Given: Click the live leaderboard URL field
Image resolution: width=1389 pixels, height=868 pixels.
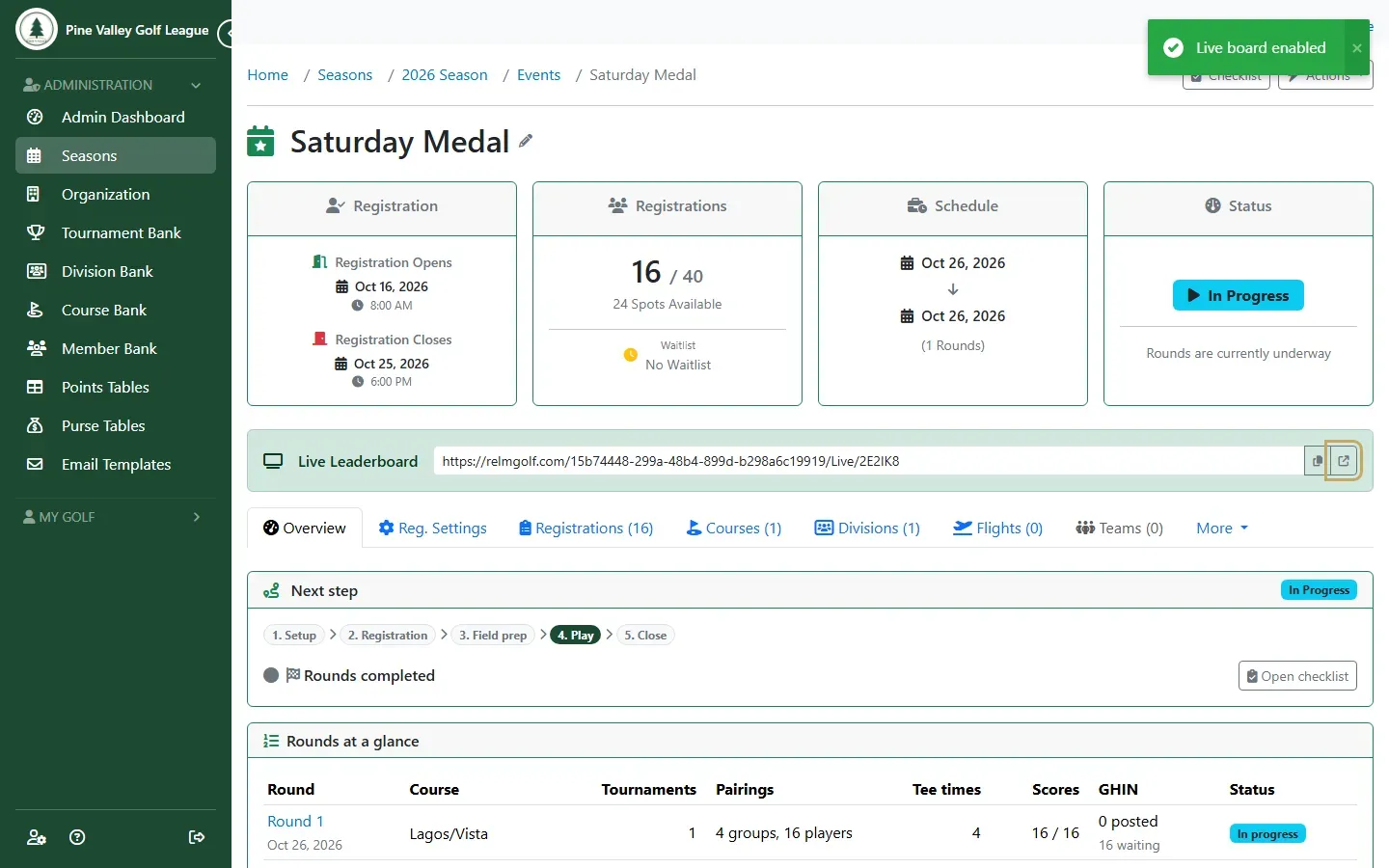Looking at the screenshot, I should tap(868, 461).
